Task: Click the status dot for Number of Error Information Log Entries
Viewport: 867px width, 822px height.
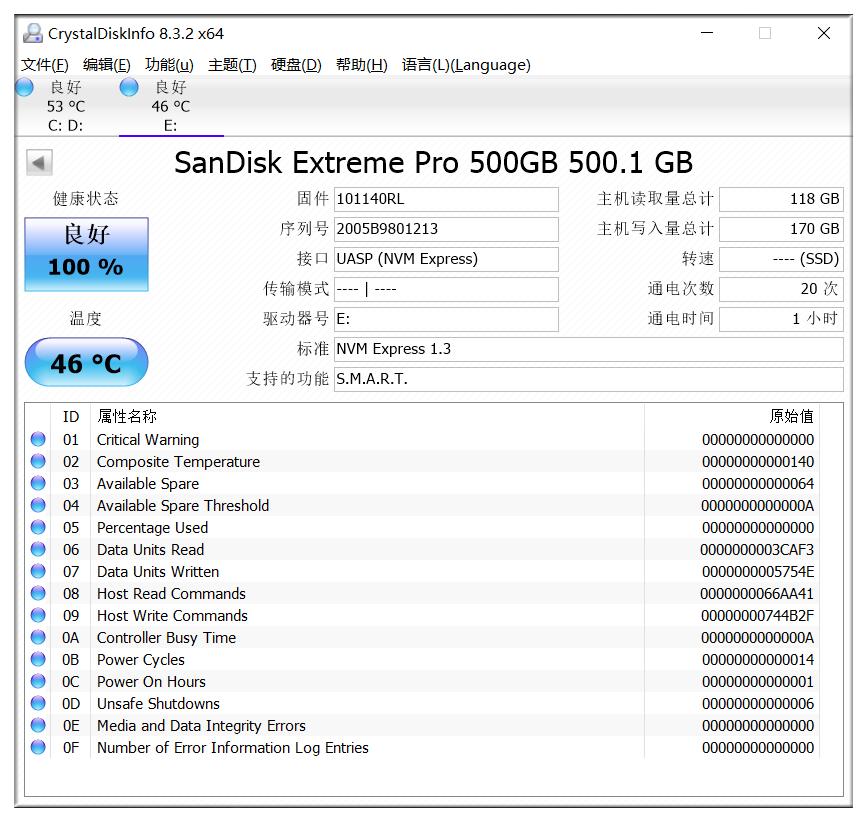Action: click(x=38, y=747)
